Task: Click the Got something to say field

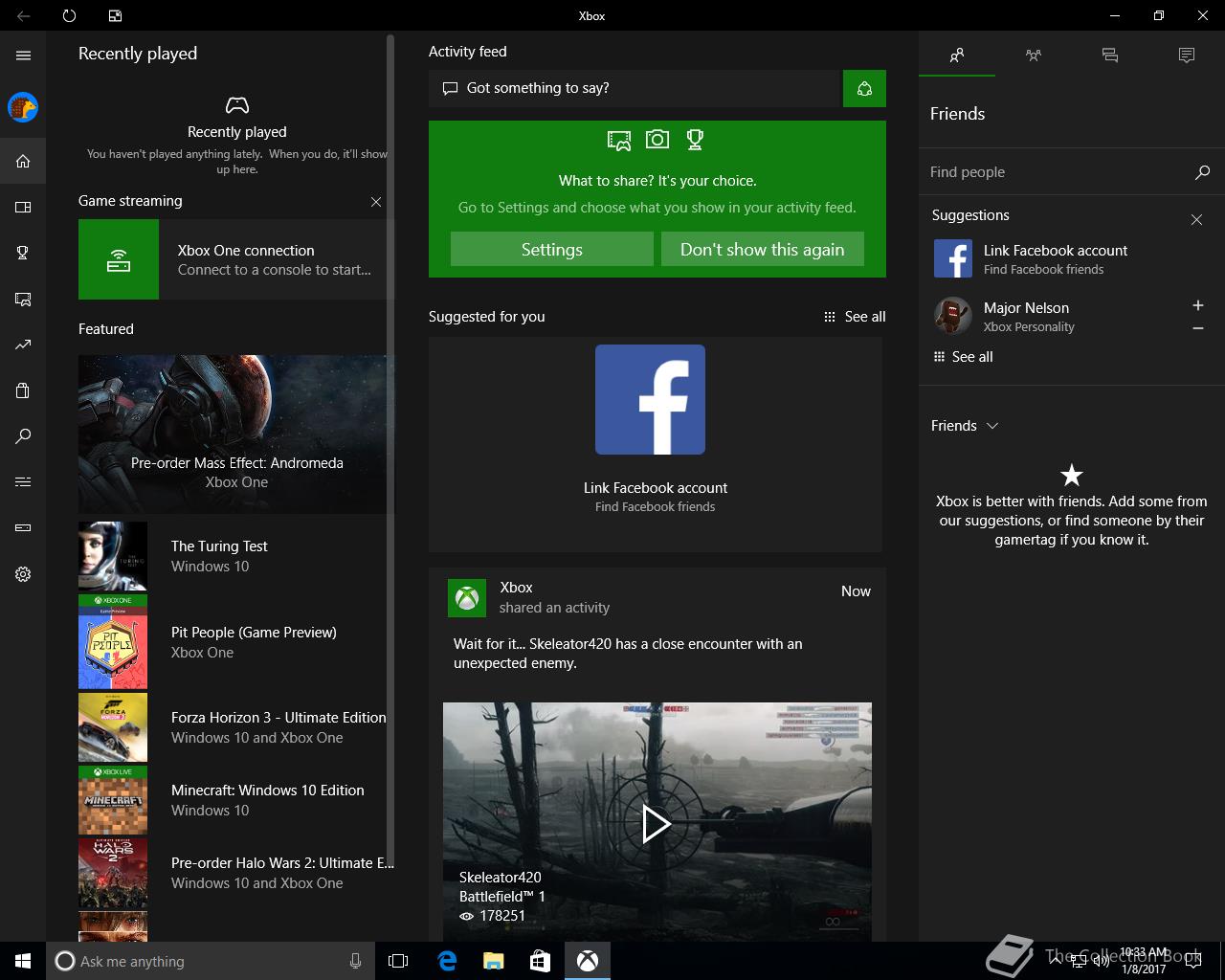Action: coord(635,88)
